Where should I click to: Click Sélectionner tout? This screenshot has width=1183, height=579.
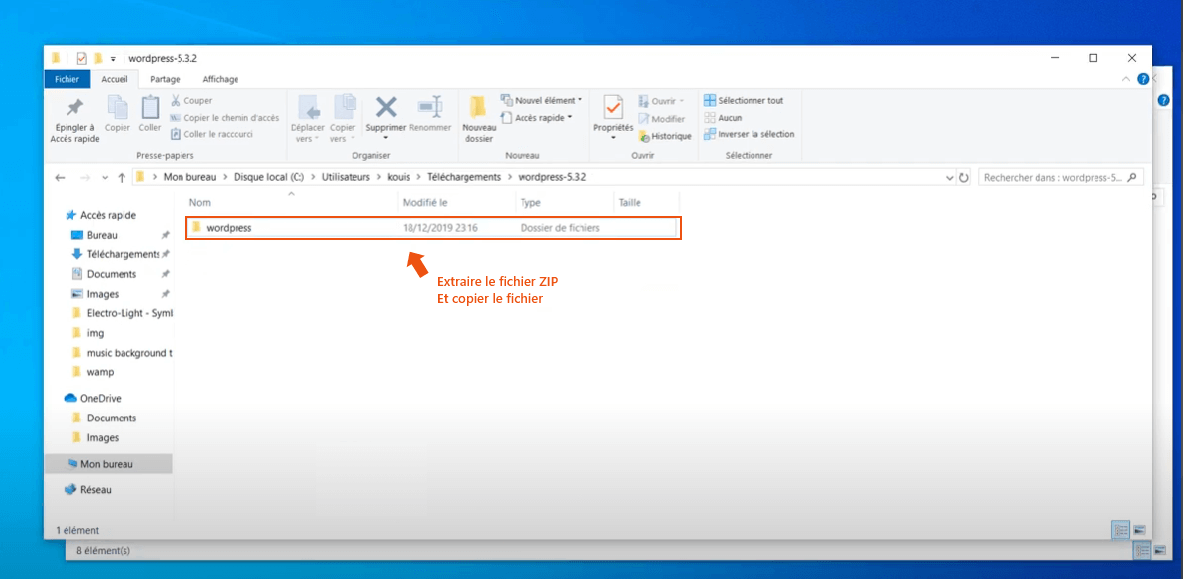pos(743,100)
